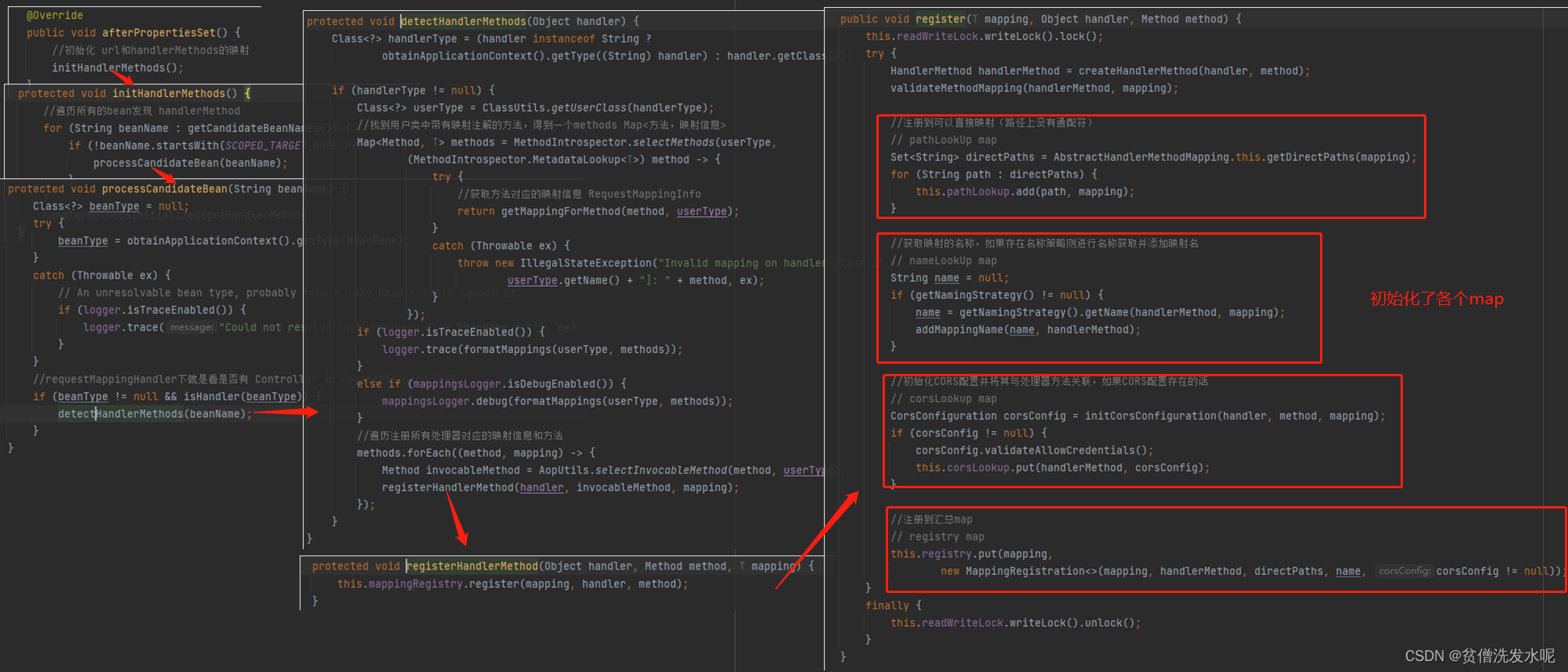Click the 'if (corsConfig != null)' line
This screenshot has width=1568, height=672.
point(969,433)
